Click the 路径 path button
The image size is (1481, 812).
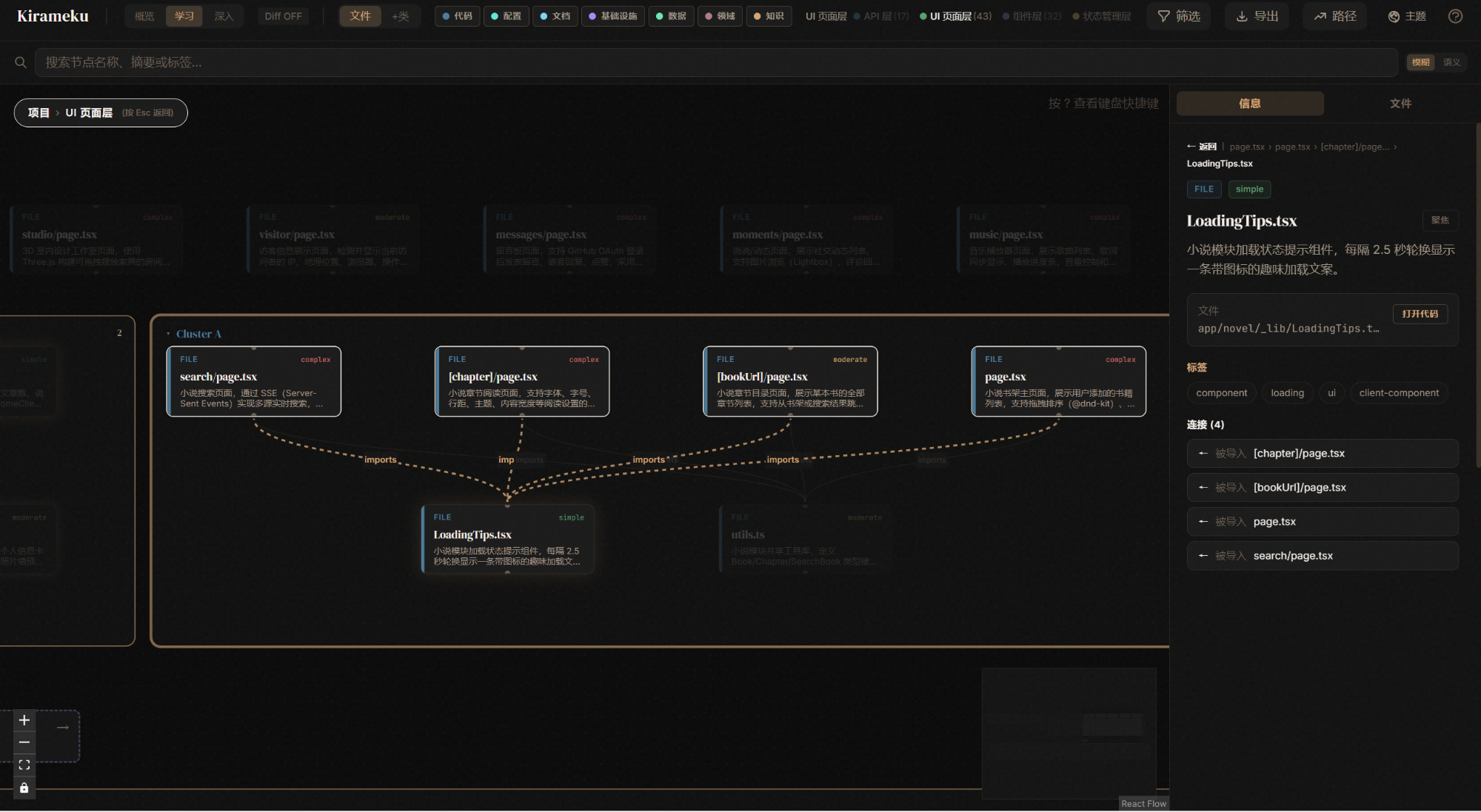pos(1336,16)
